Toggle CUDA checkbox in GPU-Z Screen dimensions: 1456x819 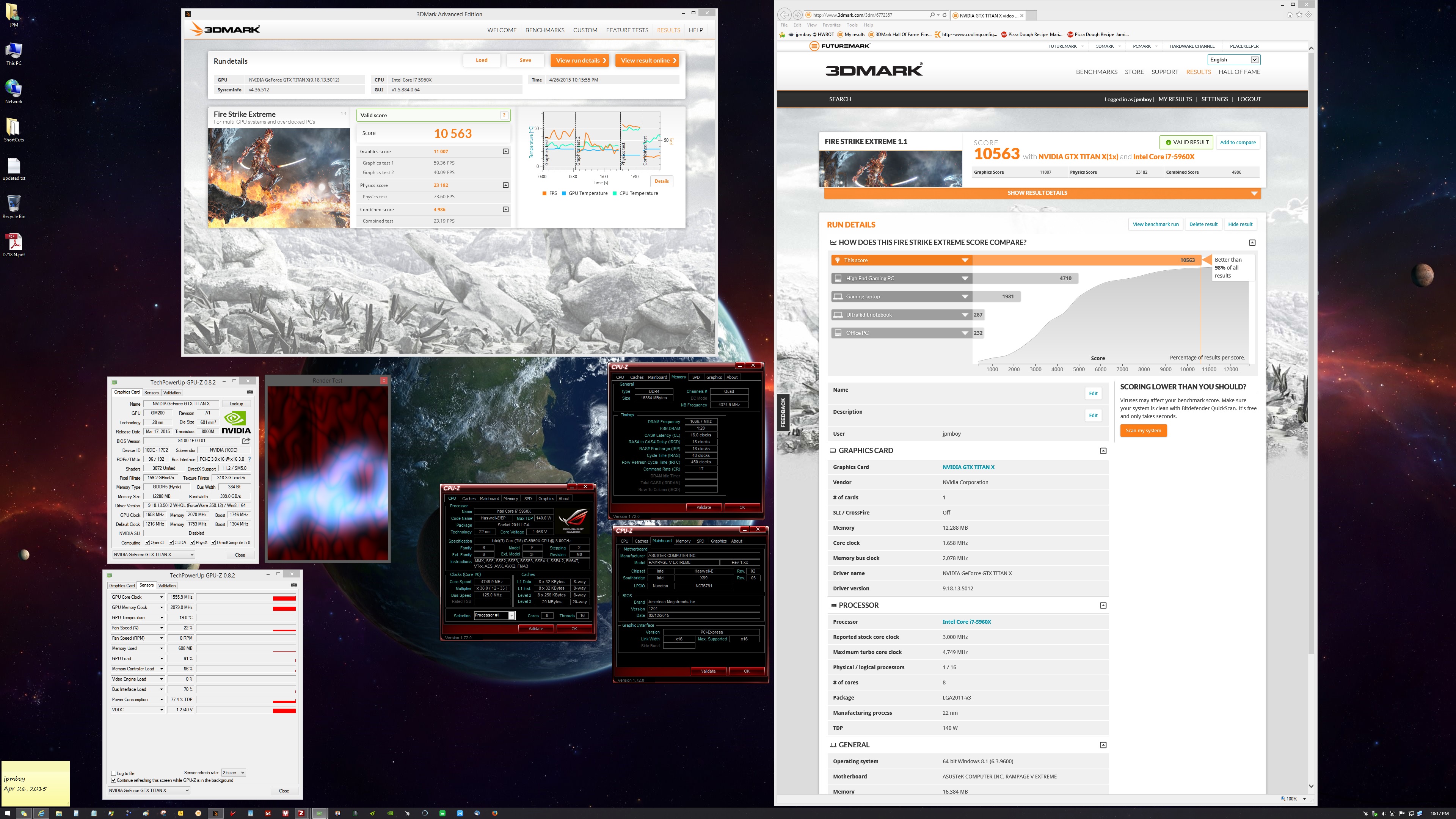171,543
